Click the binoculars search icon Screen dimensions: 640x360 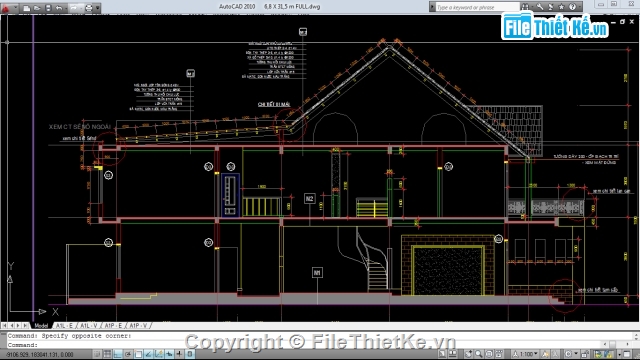click(x=525, y=7)
